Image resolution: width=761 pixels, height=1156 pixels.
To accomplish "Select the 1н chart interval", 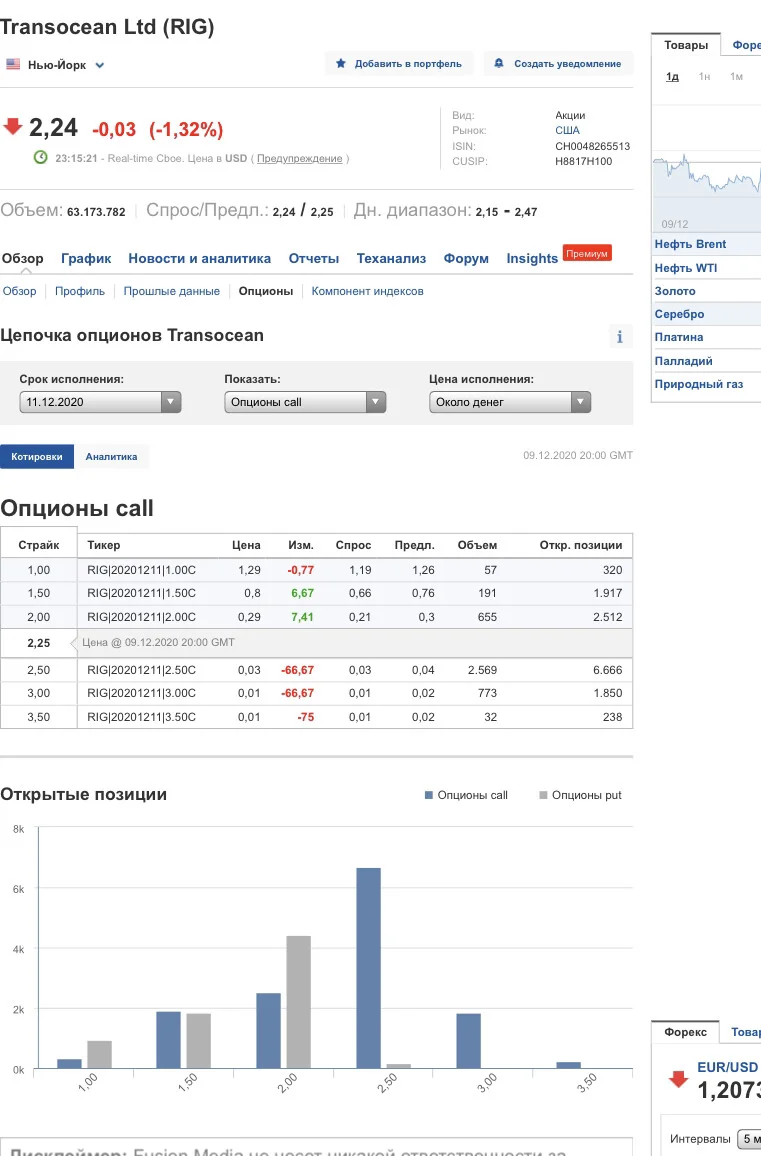I will coord(704,77).
